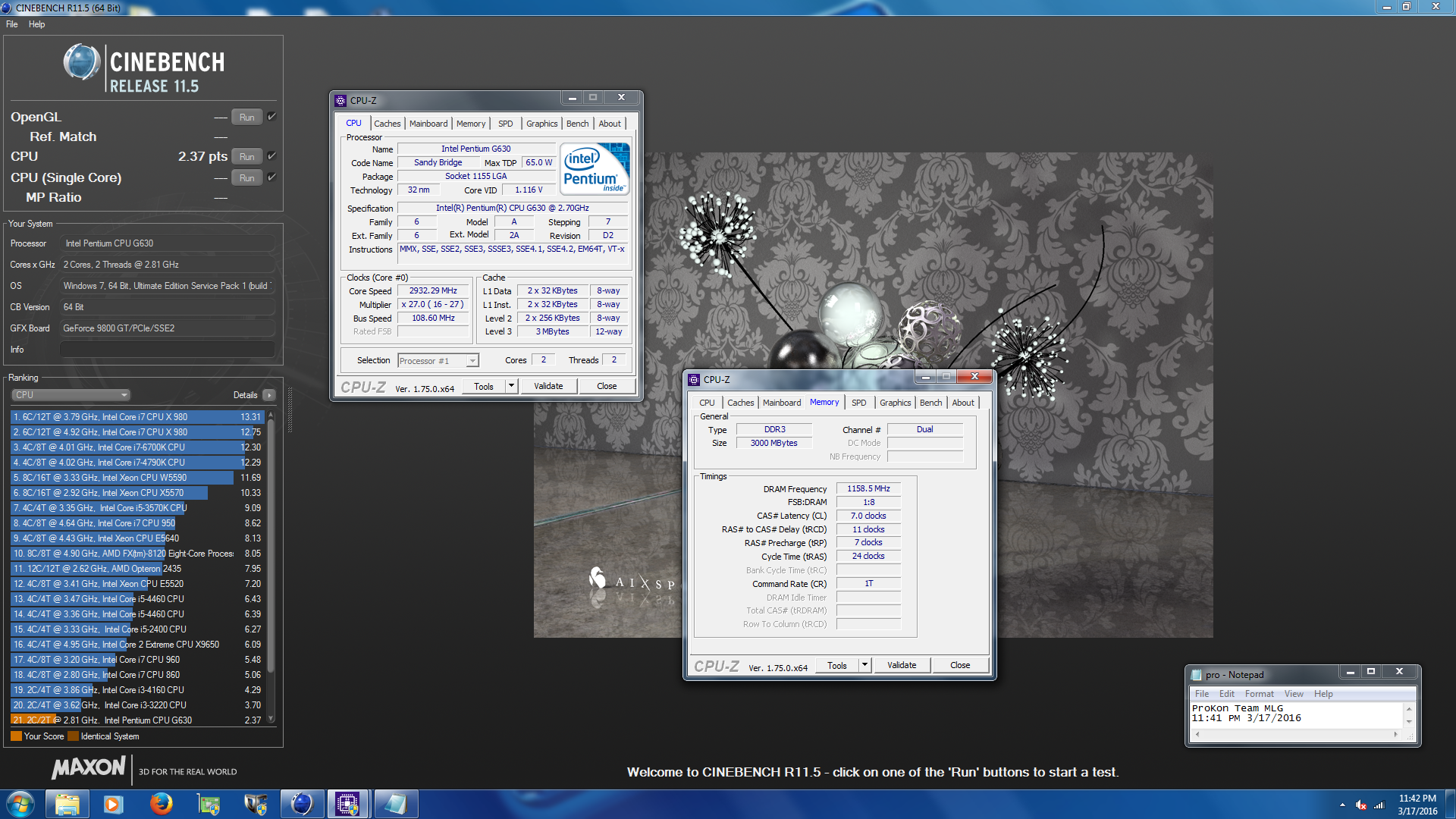The height and width of the screenshot is (819, 1456).
Task: Open Notepad Format menu
Action: (x=1259, y=694)
